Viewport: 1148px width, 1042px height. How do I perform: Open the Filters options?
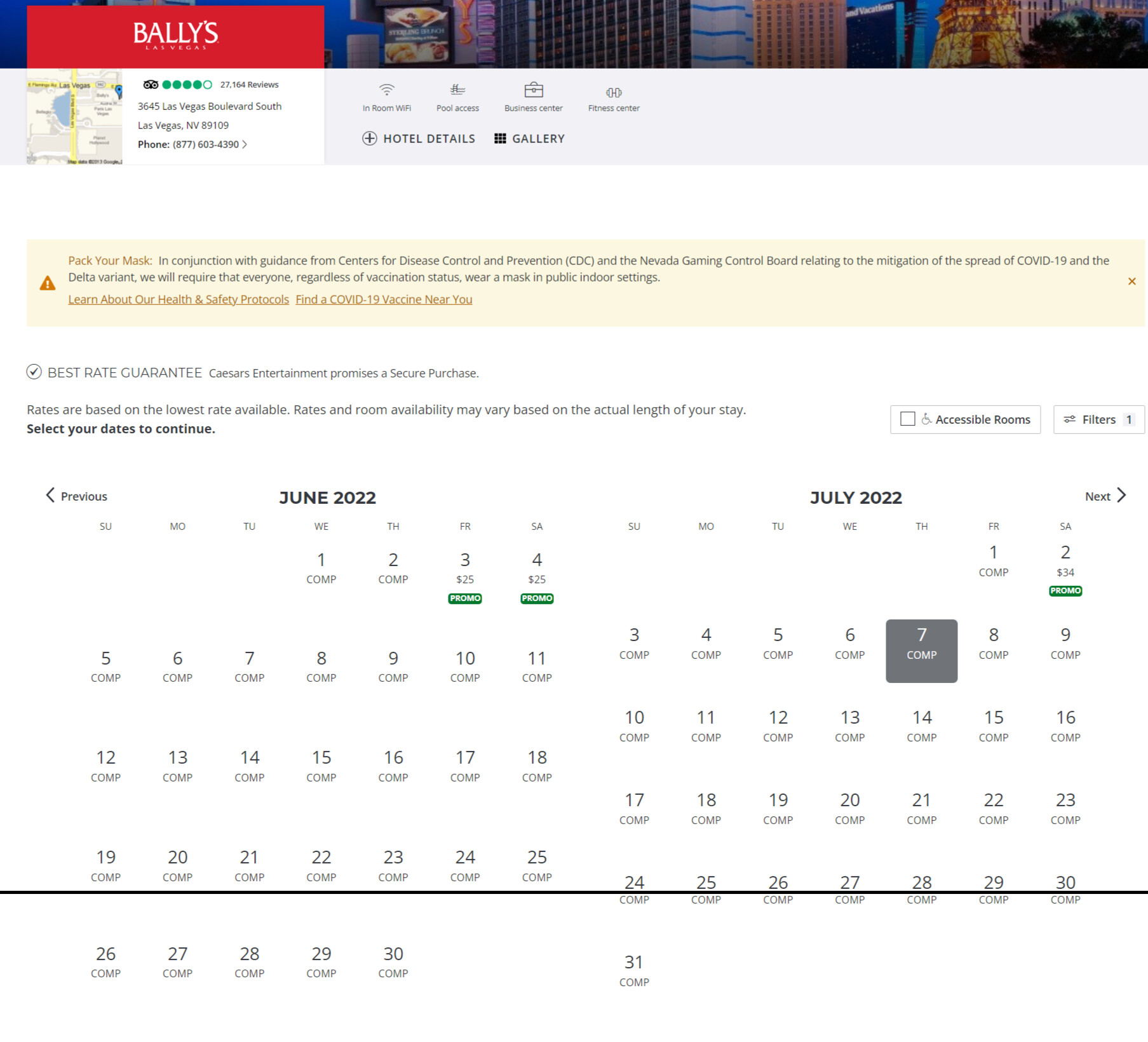pyautogui.click(x=1098, y=419)
